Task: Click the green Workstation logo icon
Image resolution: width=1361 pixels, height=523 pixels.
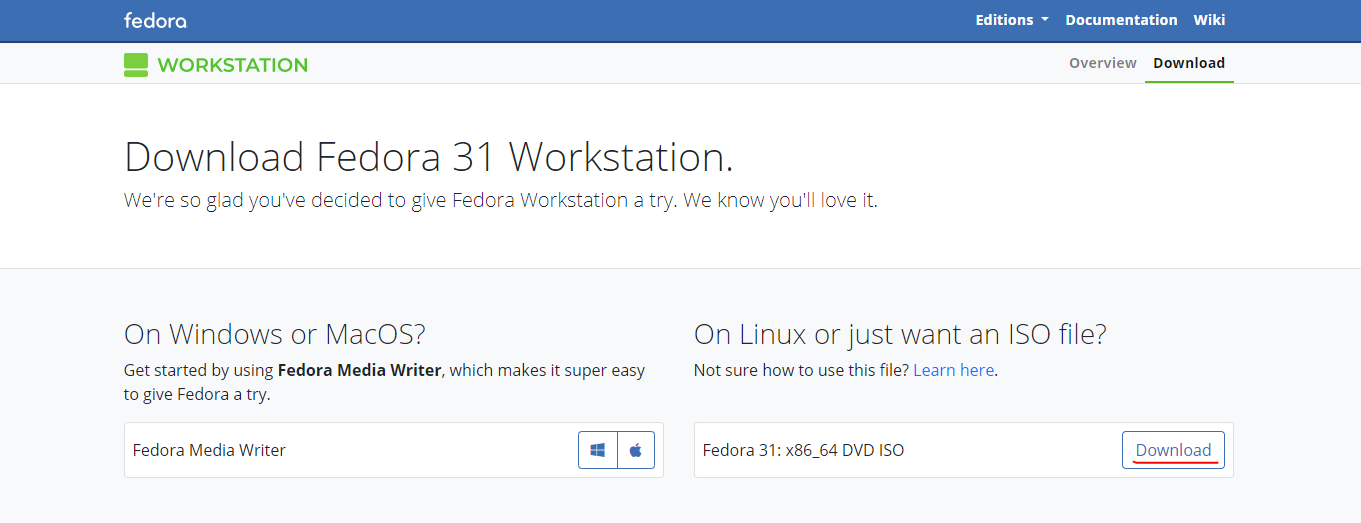Action: (136, 65)
